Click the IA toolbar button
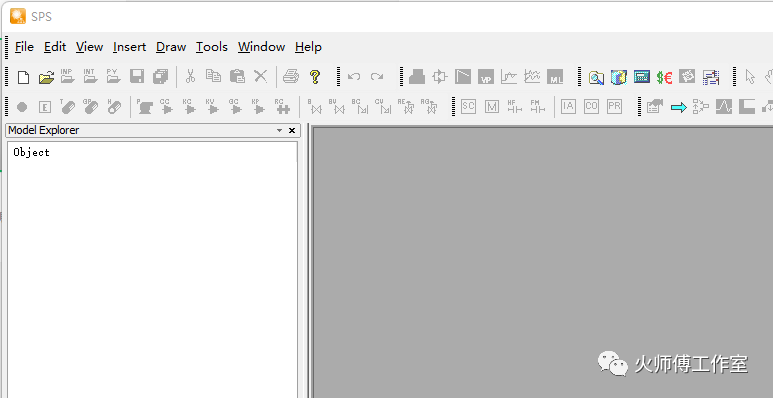This screenshot has height=398, width=773. 568,106
